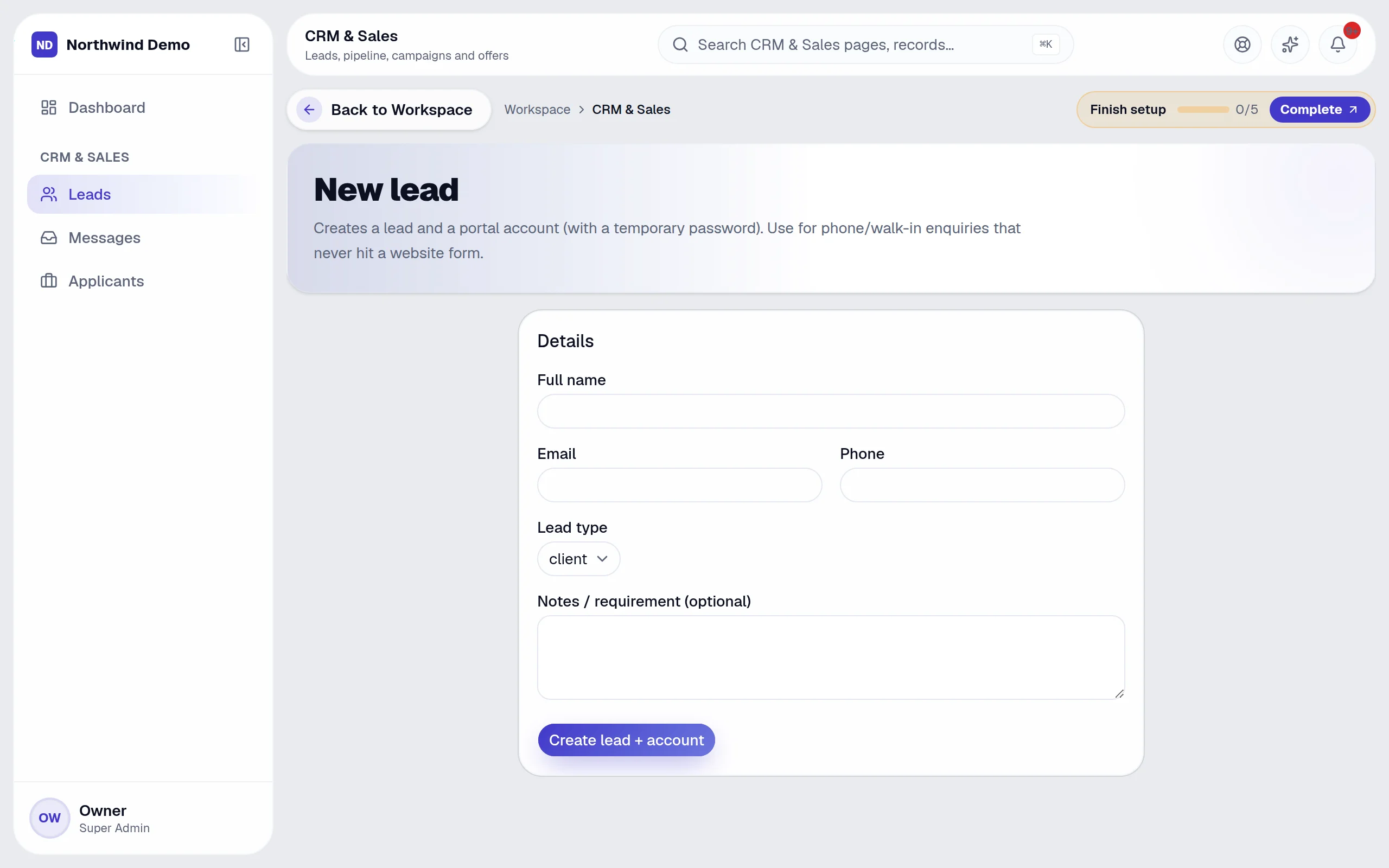Viewport: 1389px width, 868px height.
Task: Click the OW owner avatar
Action: (x=49, y=818)
